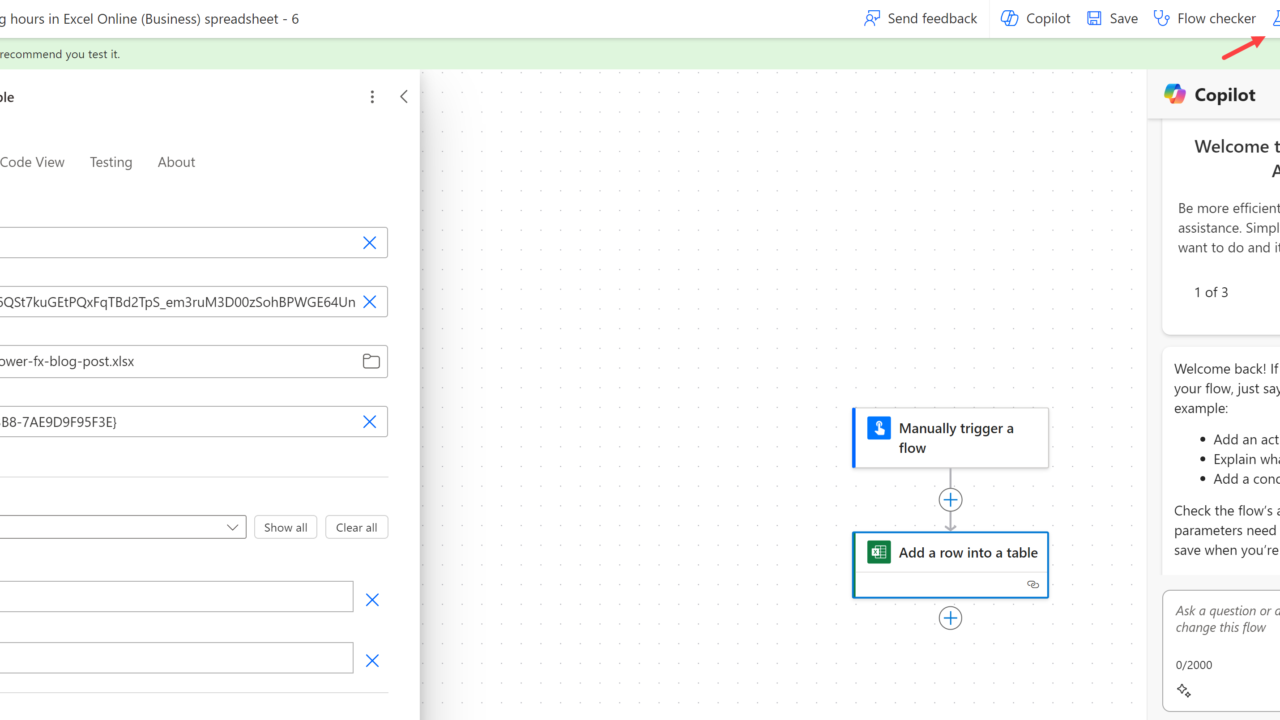This screenshot has height=720, width=1280.
Task: Clear the xlsx file location field above
Action: click(x=369, y=302)
